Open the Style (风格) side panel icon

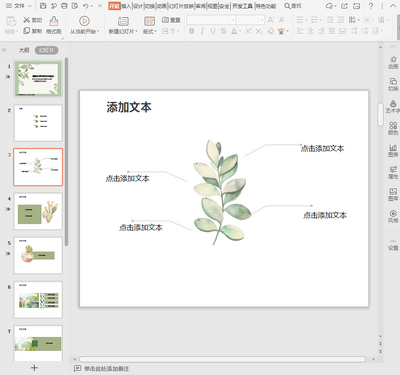(393, 216)
